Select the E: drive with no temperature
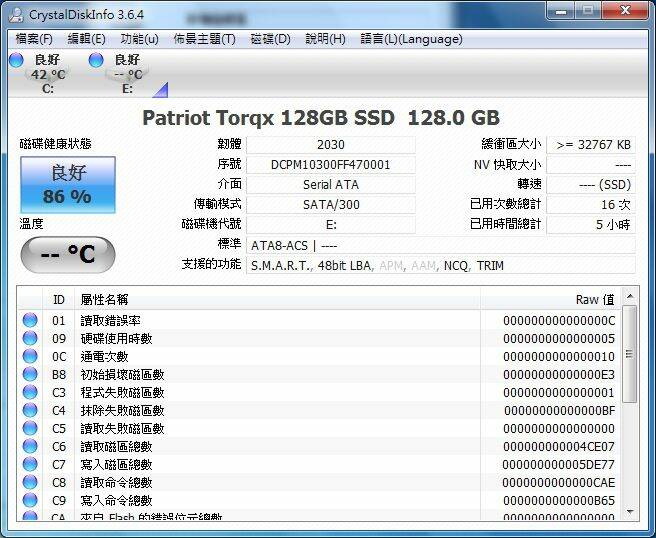Viewport: 656px width, 538px height. [x=128, y=74]
